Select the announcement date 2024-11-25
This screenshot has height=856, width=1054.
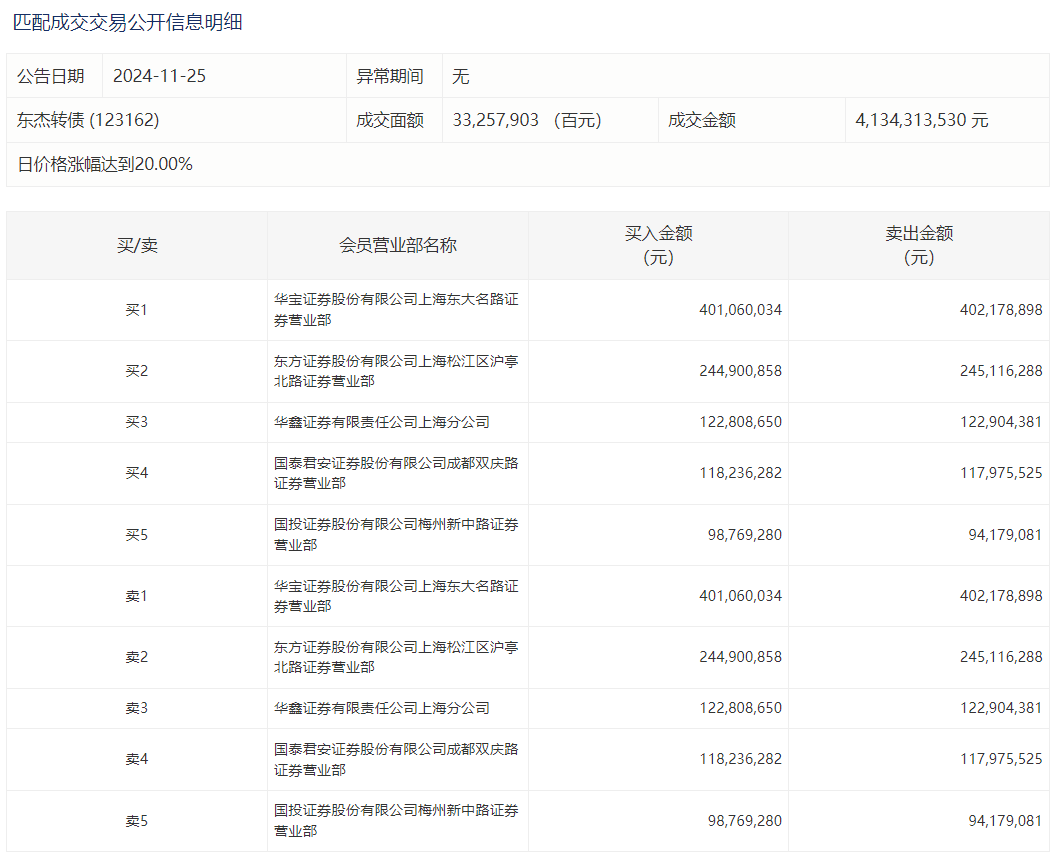[159, 76]
